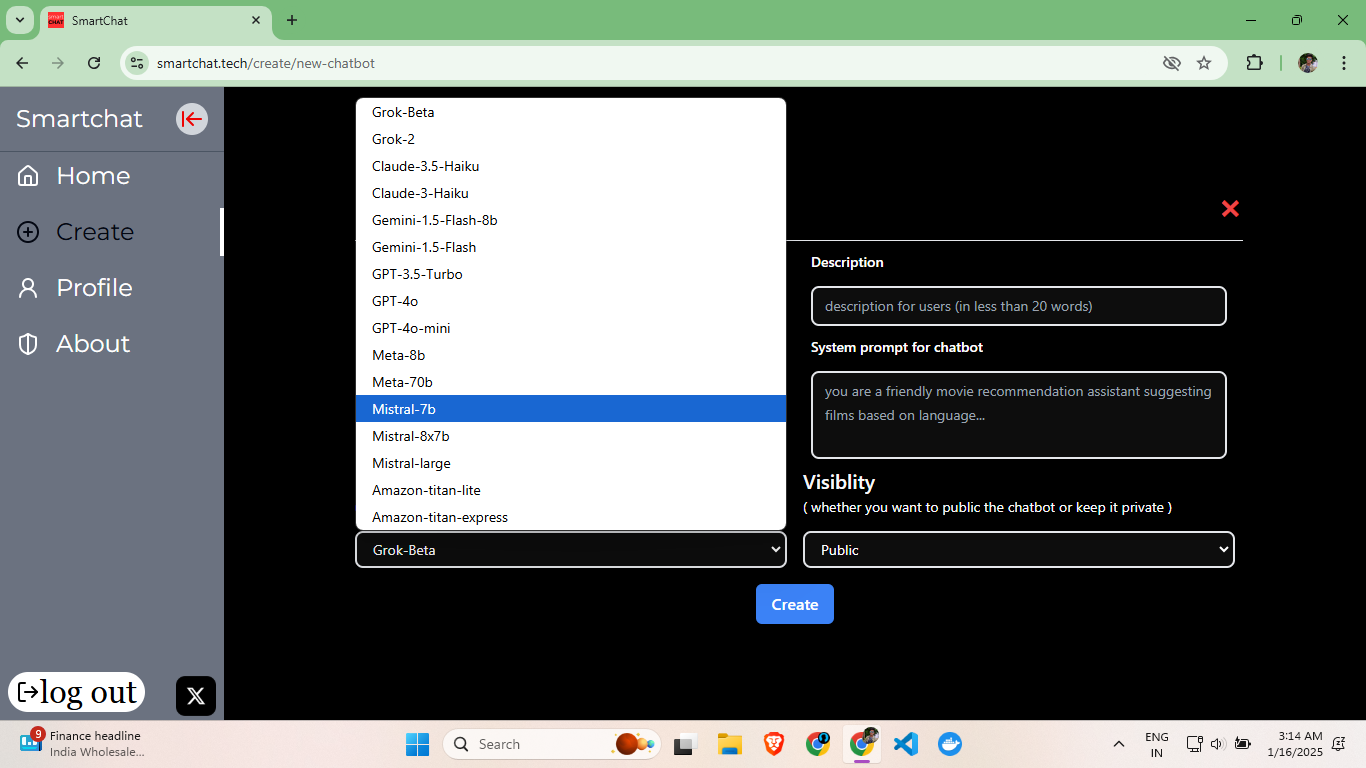This screenshot has height=768, width=1366.
Task: Open File Explorer from taskbar
Action: [x=730, y=744]
